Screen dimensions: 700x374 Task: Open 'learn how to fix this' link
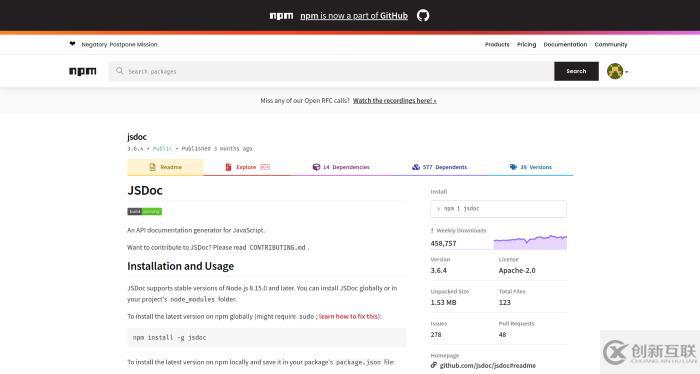pos(349,316)
